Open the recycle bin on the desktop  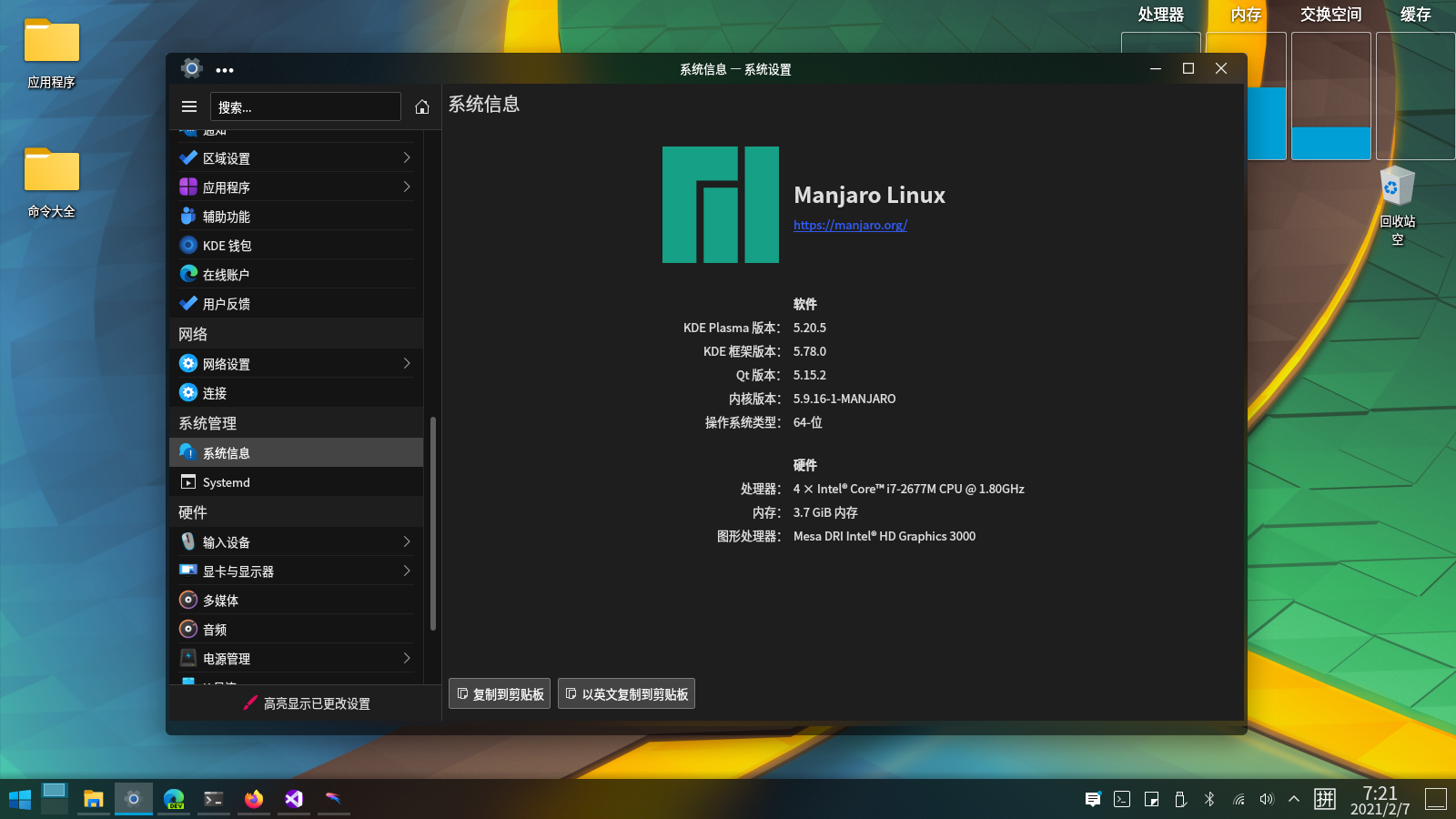coord(1397,187)
